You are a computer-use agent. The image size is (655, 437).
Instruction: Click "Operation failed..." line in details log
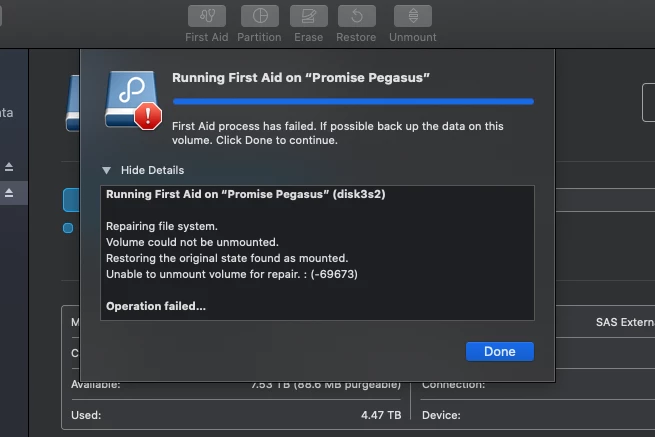[x=156, y=306]
